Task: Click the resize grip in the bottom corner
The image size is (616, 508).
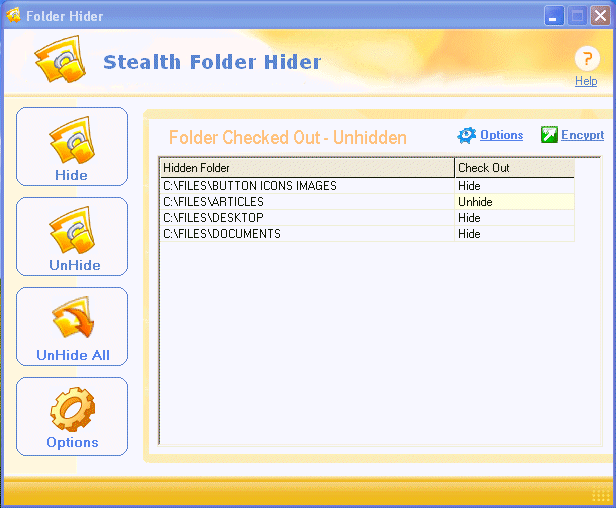Action: coord(601,495)
